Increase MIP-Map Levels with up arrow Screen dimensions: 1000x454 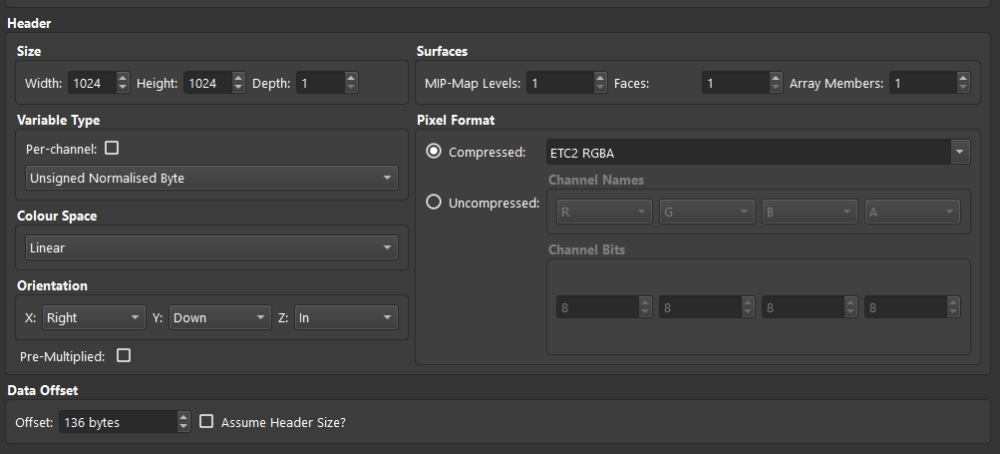pyautogui.click(x=600, y=78)
